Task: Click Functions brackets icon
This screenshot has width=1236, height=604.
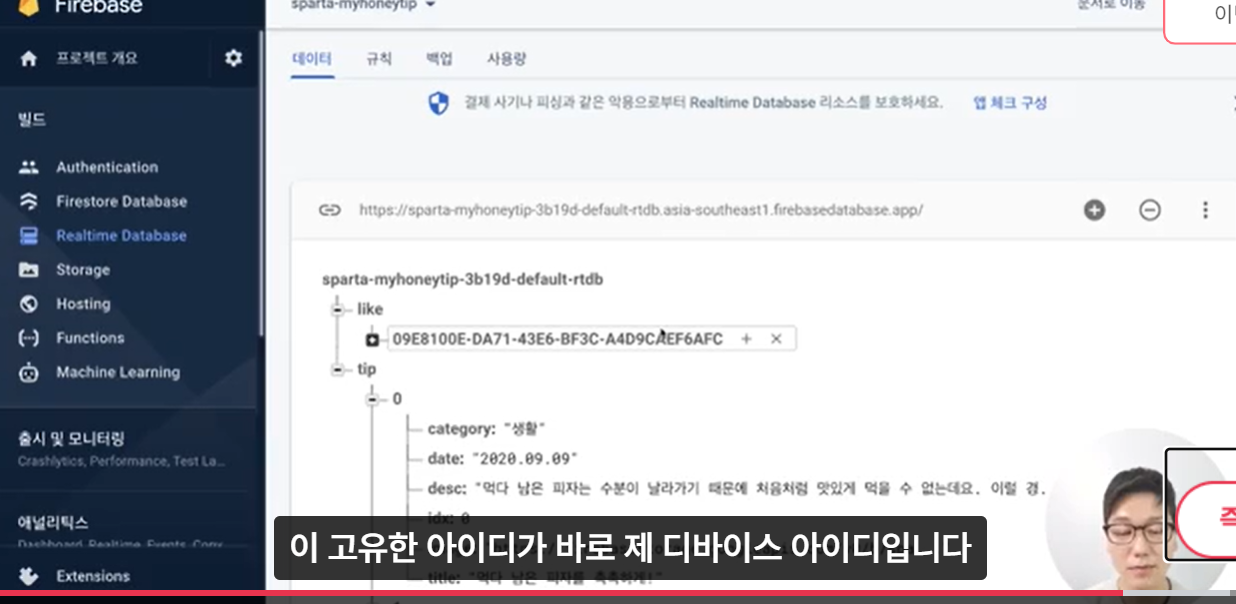Action: tap(29, 338)
